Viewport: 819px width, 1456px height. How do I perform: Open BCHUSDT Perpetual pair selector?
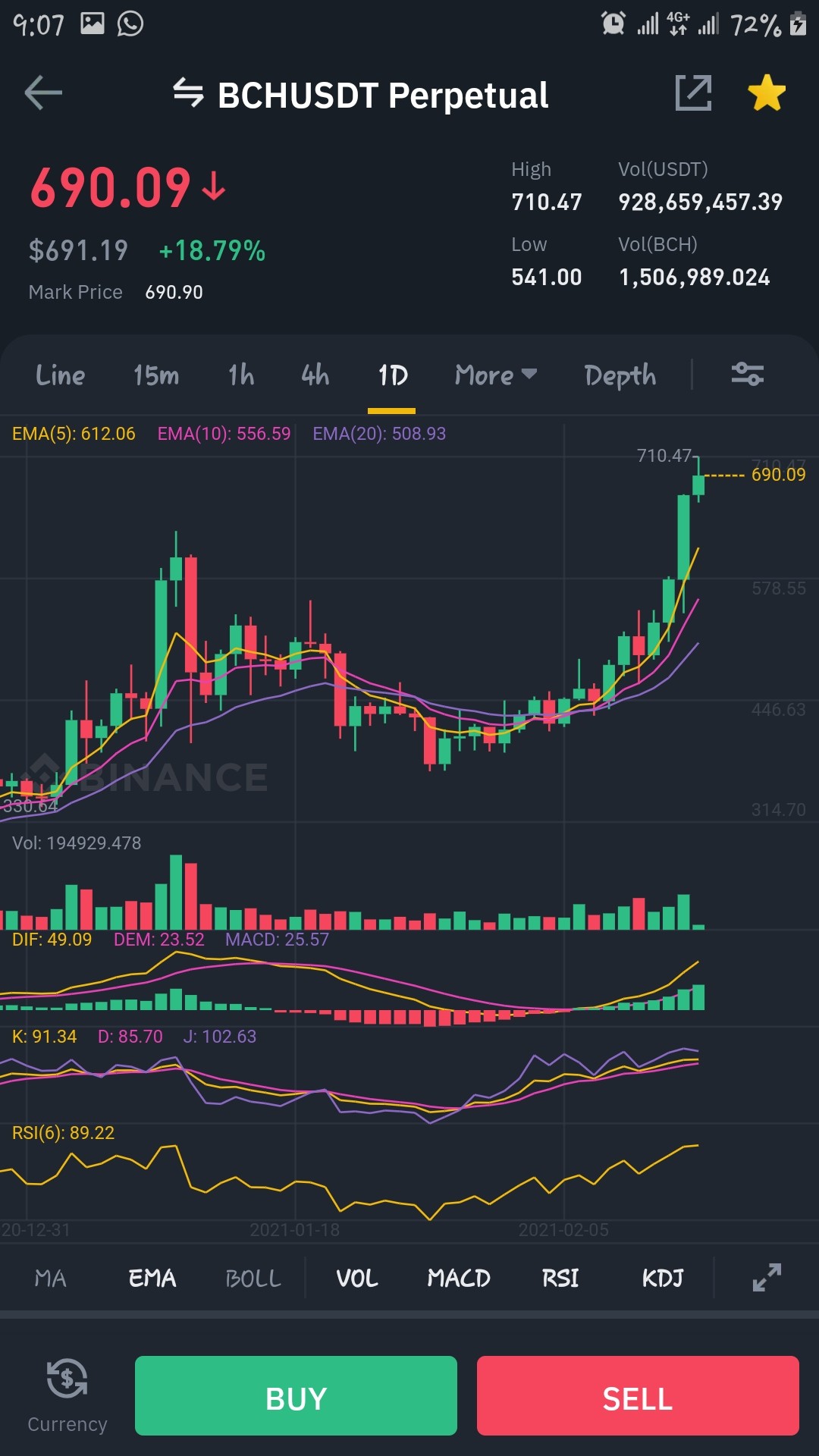(x=383, y=96)
